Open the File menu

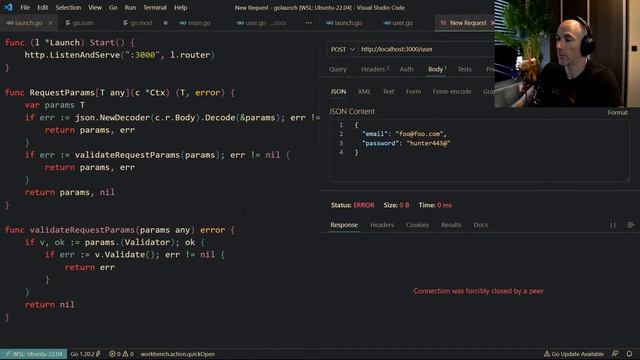(x=25, y=7)
